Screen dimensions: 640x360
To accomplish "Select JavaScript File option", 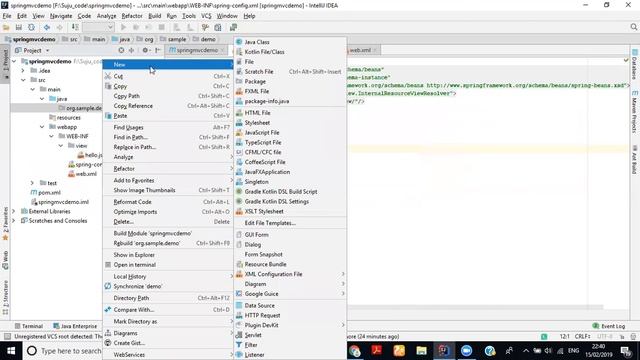I will (262, 132).
